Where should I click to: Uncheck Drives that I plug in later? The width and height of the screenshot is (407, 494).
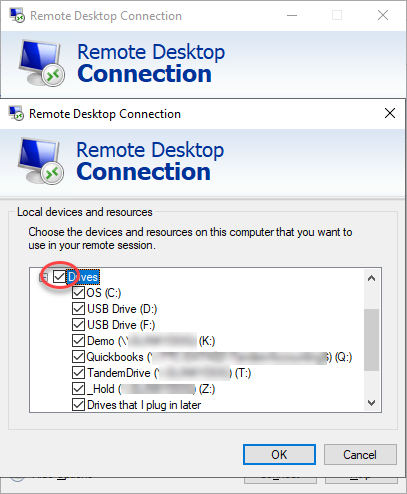(x=78, y=405)
